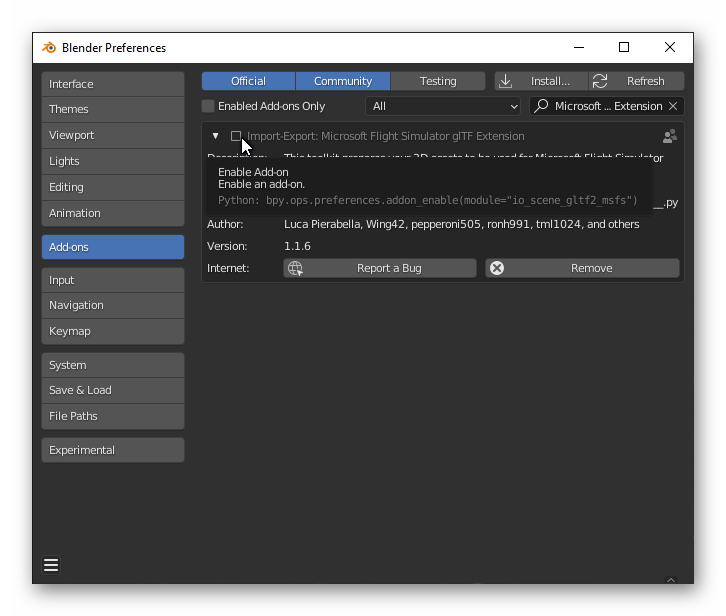Click the search field with Microsoft Extension text
This screenshot has width=726, height=616.
[x=607, y=106]
